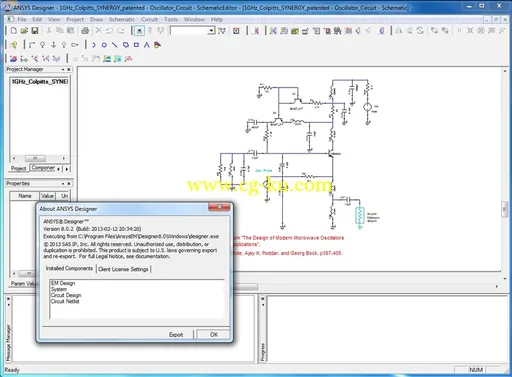
Task: Click the Export button in About dialog
Action: tap(176, 335)
